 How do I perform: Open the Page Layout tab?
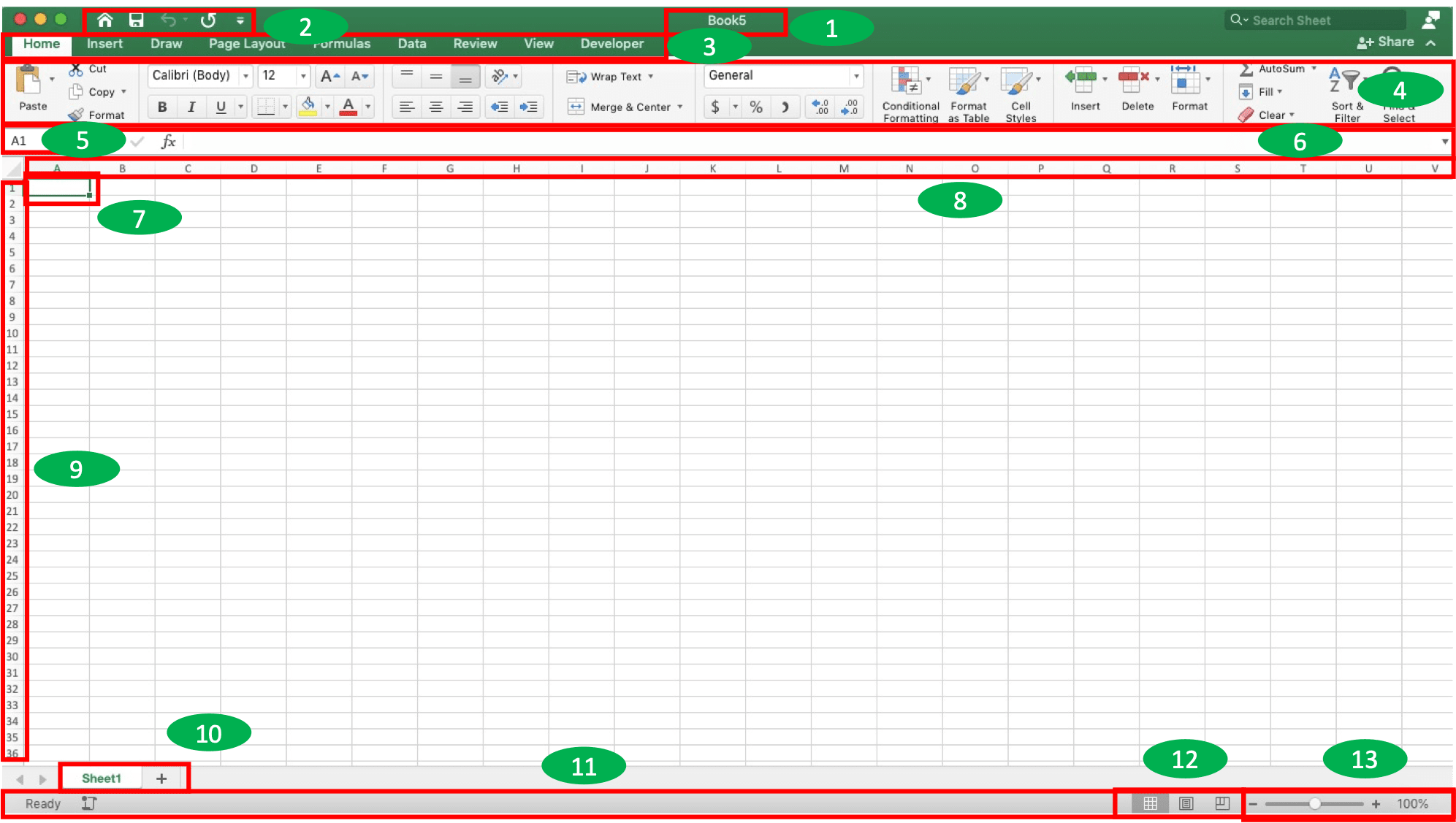(x=247, y=44)
